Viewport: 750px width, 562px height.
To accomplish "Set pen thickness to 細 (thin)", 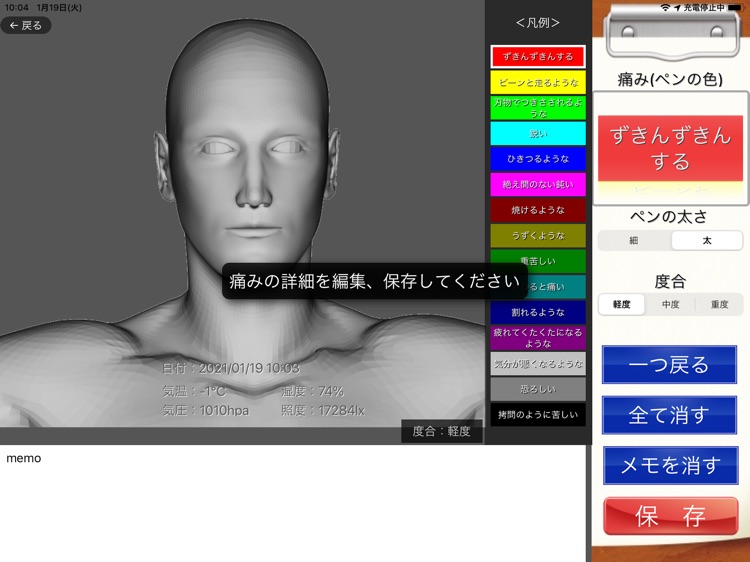I will coord(634,241).
